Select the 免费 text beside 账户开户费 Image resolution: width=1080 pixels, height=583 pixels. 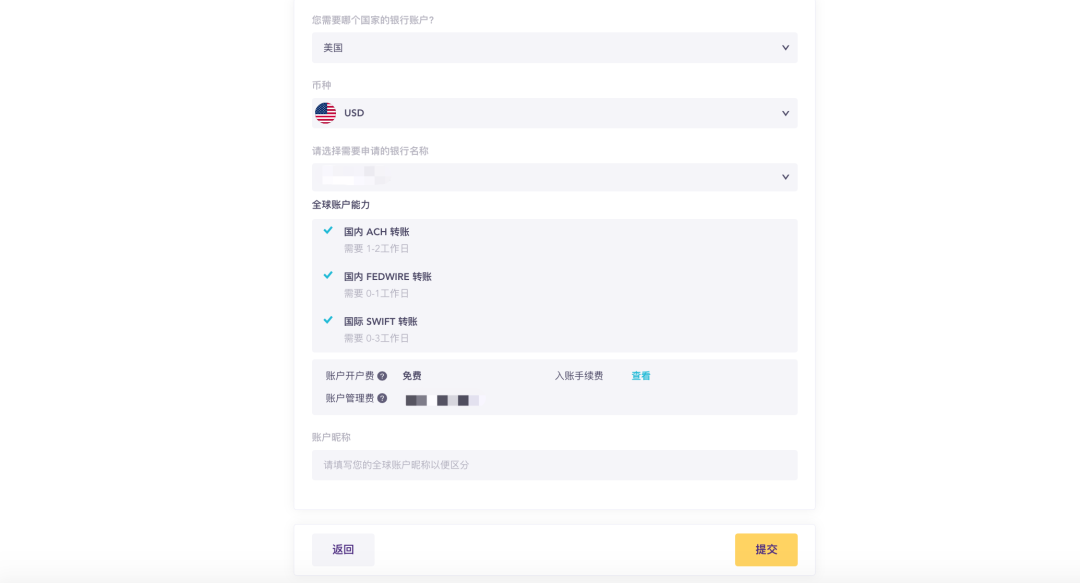pos(410,375)
